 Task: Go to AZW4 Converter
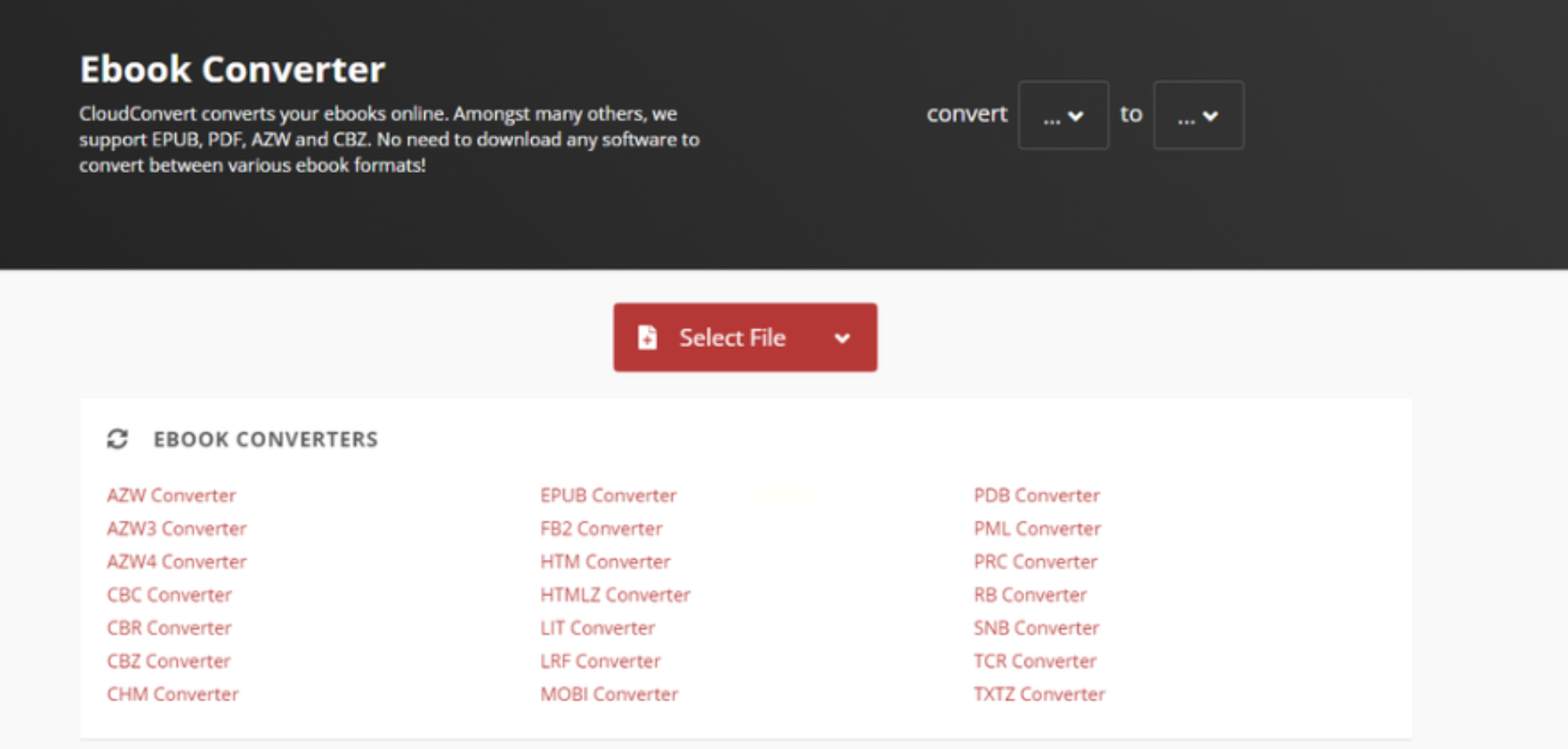tap(177, 561)
